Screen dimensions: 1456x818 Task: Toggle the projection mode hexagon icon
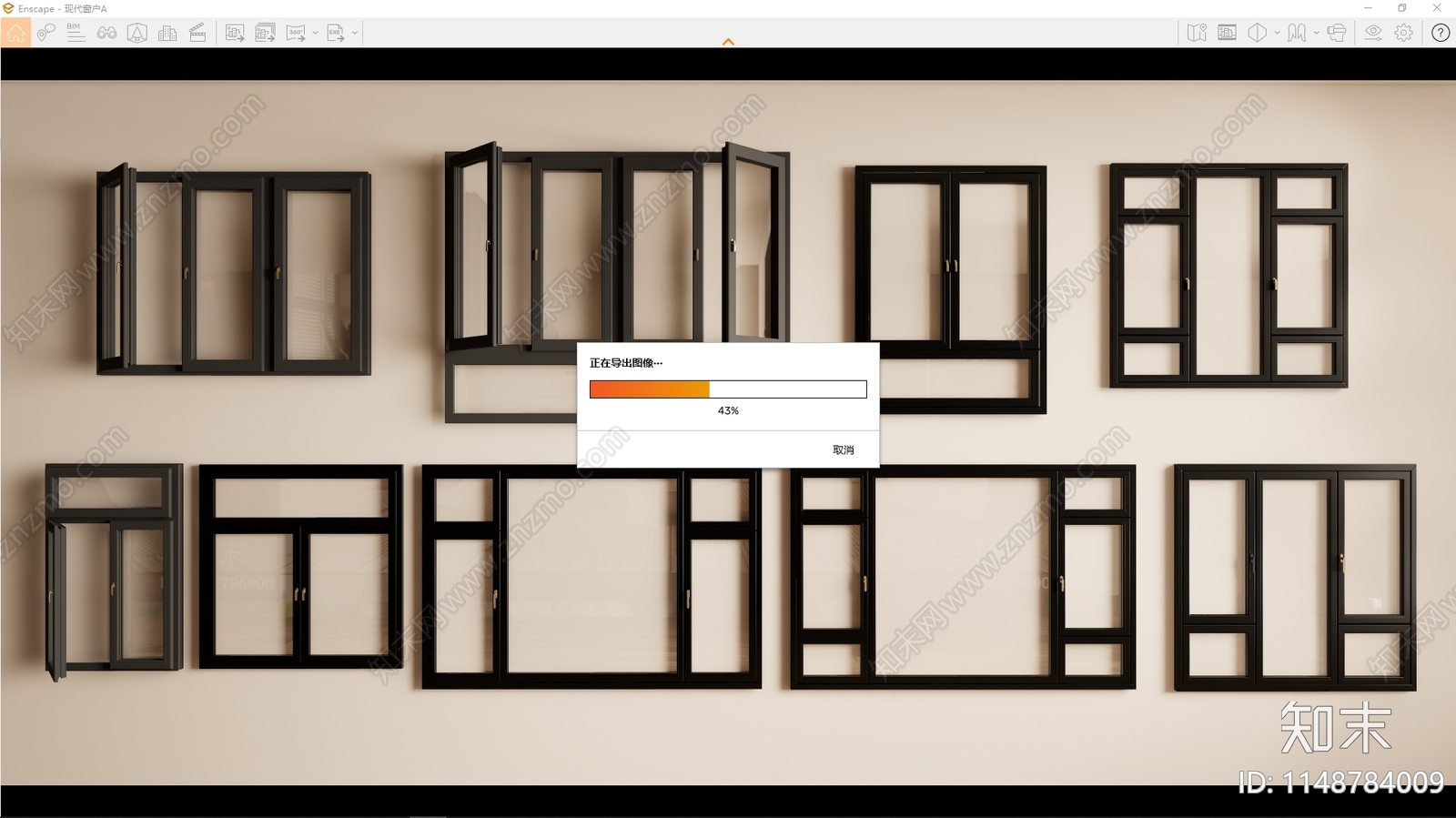(x=1258, y=33)
